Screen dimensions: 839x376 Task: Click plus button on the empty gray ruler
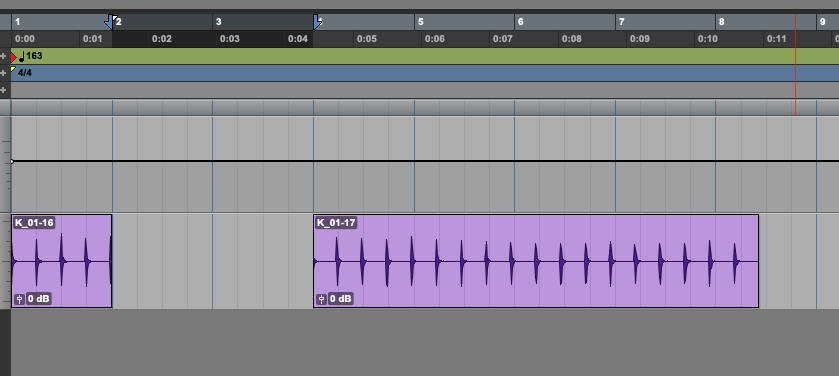tap(4, 90)
